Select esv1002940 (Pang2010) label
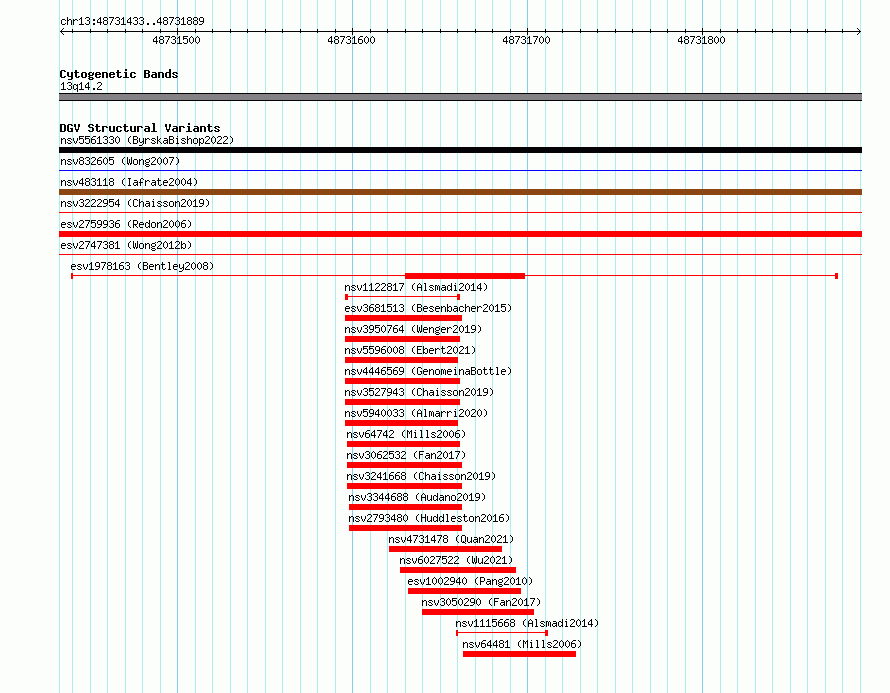This screenshot has height=693, width=890. (x=470, y=581)
